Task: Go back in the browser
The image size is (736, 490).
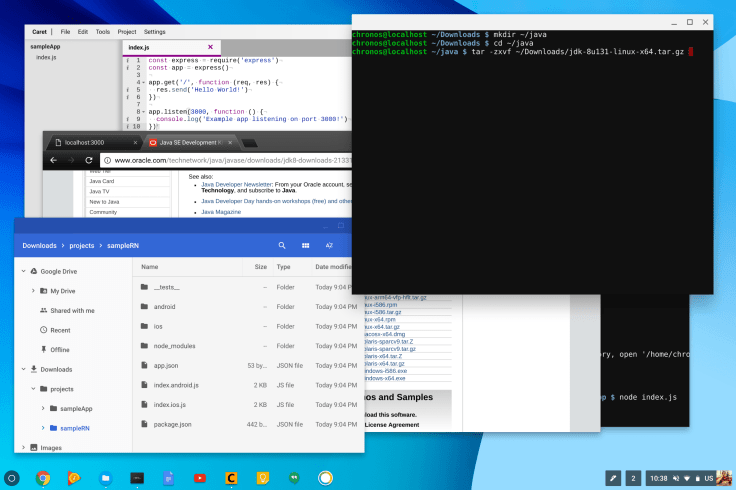Action: click(55, 160)
